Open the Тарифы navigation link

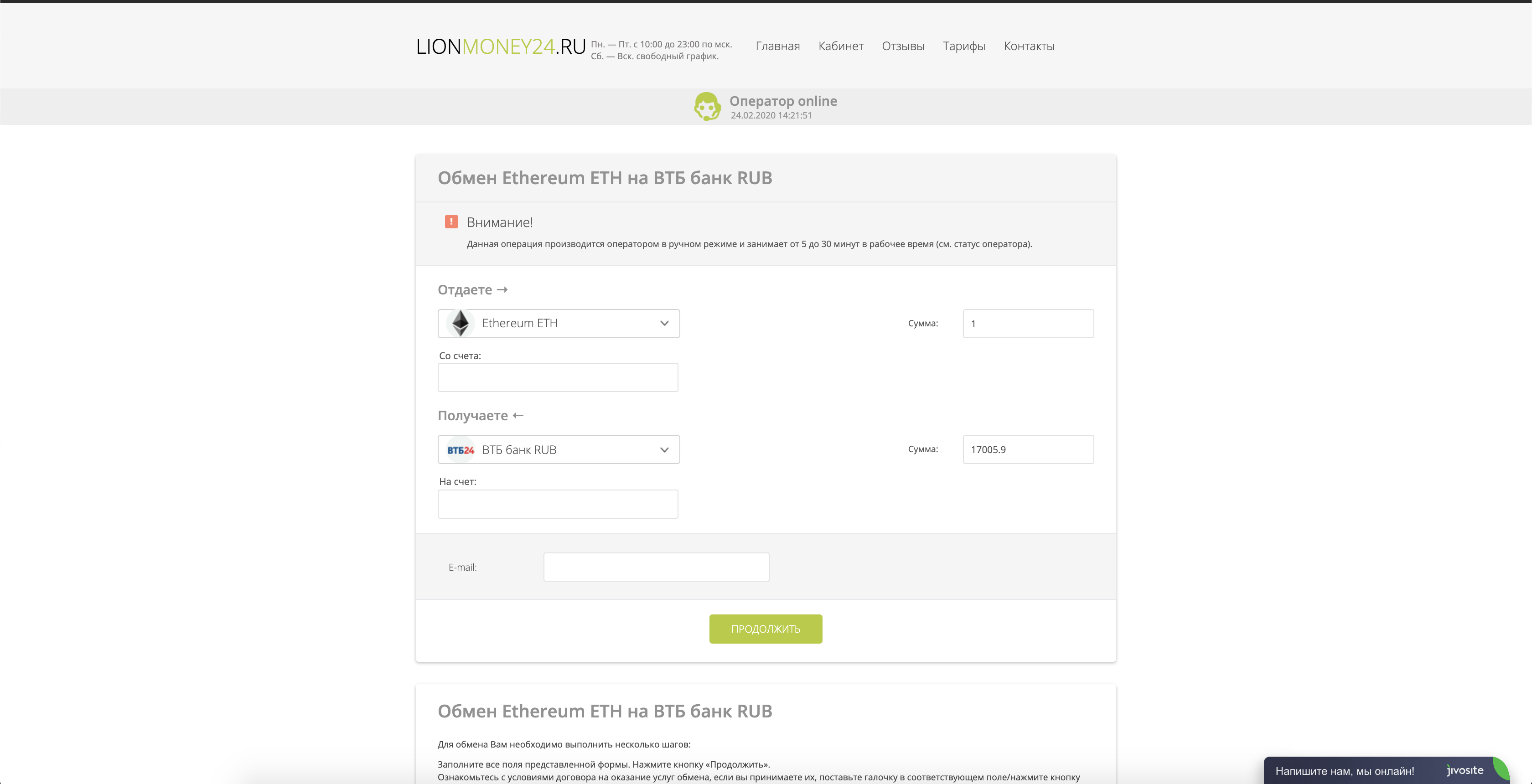[963, 46]
